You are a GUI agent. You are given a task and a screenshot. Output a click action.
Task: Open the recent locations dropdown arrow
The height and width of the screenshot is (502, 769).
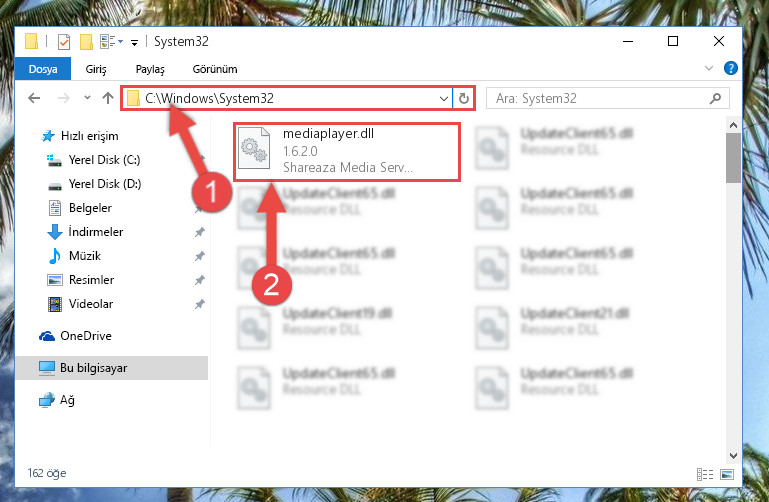click(x=87, y=98)
